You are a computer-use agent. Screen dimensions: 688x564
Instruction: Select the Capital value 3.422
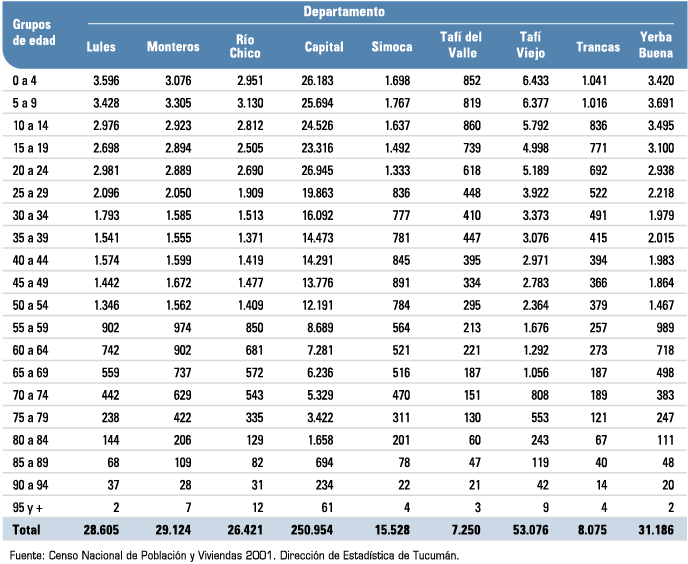click(320, 417)
